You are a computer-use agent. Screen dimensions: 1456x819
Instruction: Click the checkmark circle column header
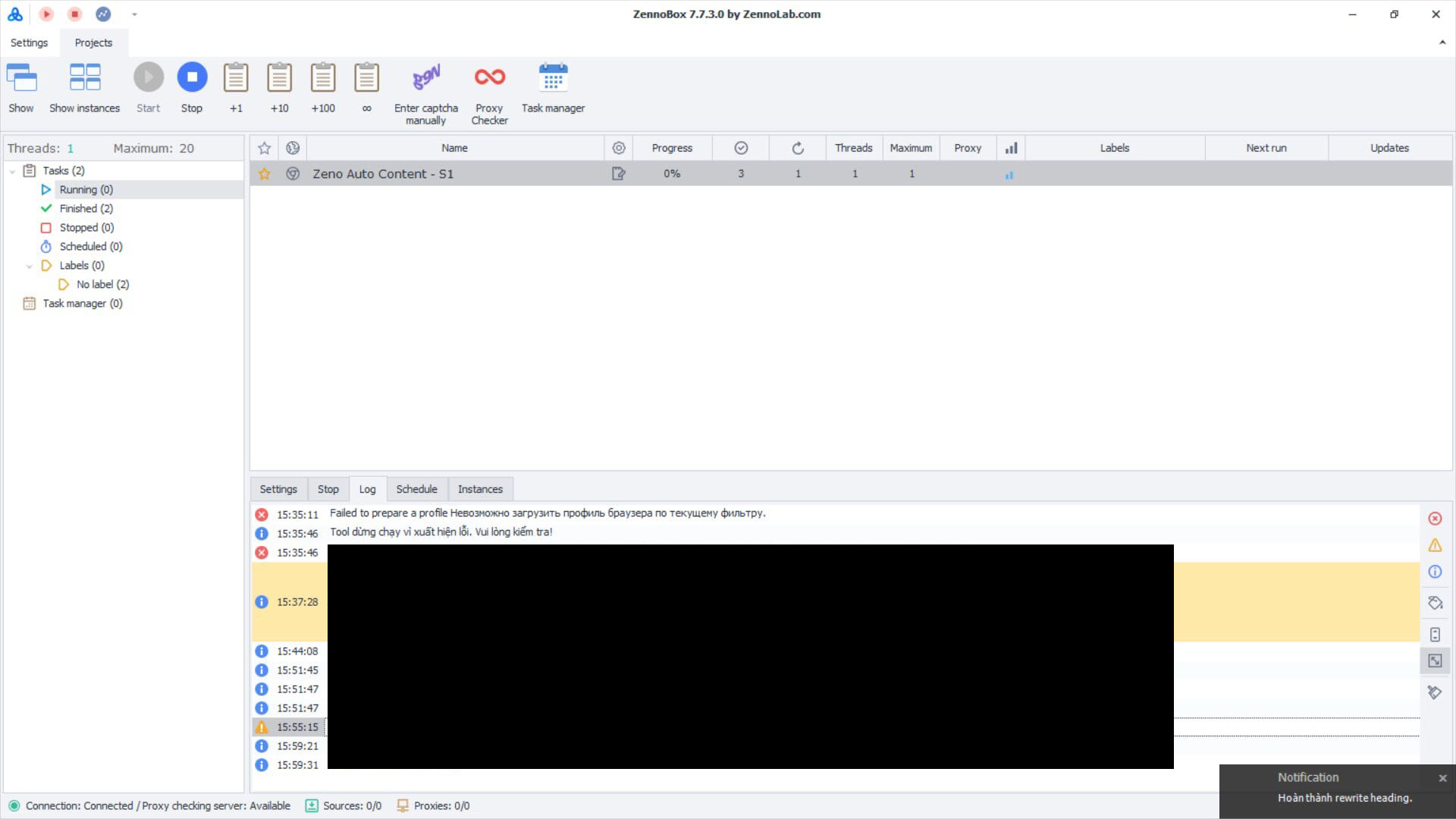point(741,148)
